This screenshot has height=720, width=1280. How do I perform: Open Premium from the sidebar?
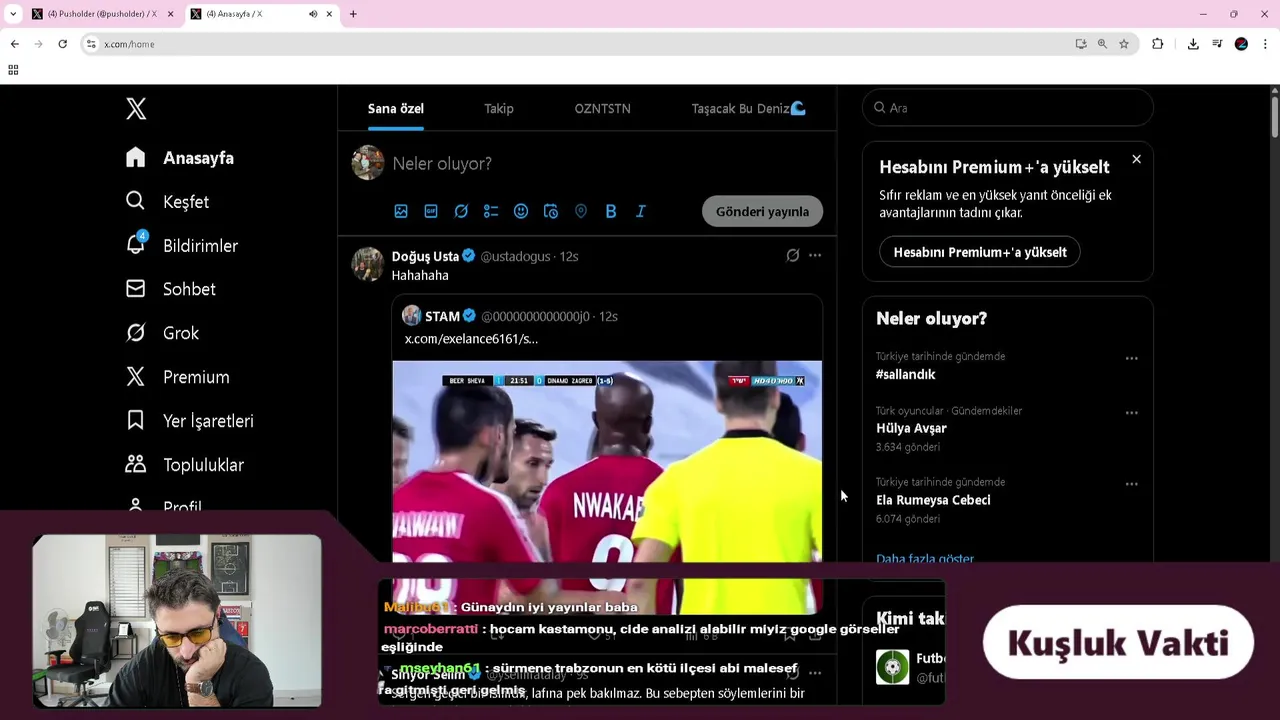[177, 377]
